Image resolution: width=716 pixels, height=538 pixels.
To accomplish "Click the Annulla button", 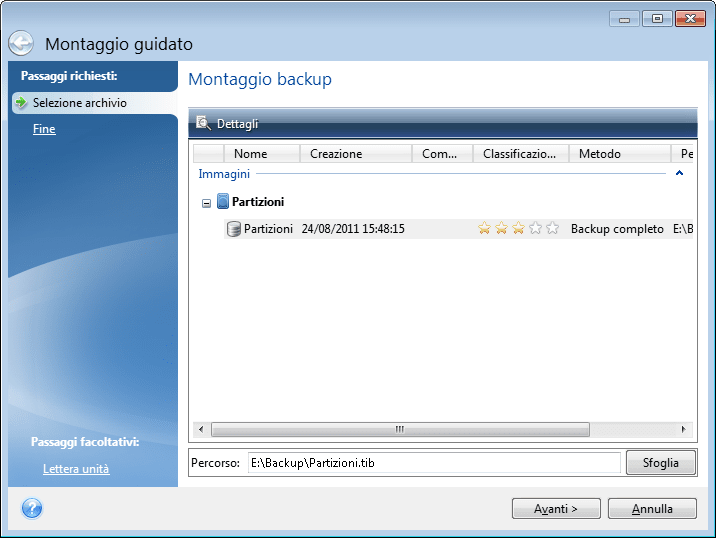I will (x=652, y=509).
